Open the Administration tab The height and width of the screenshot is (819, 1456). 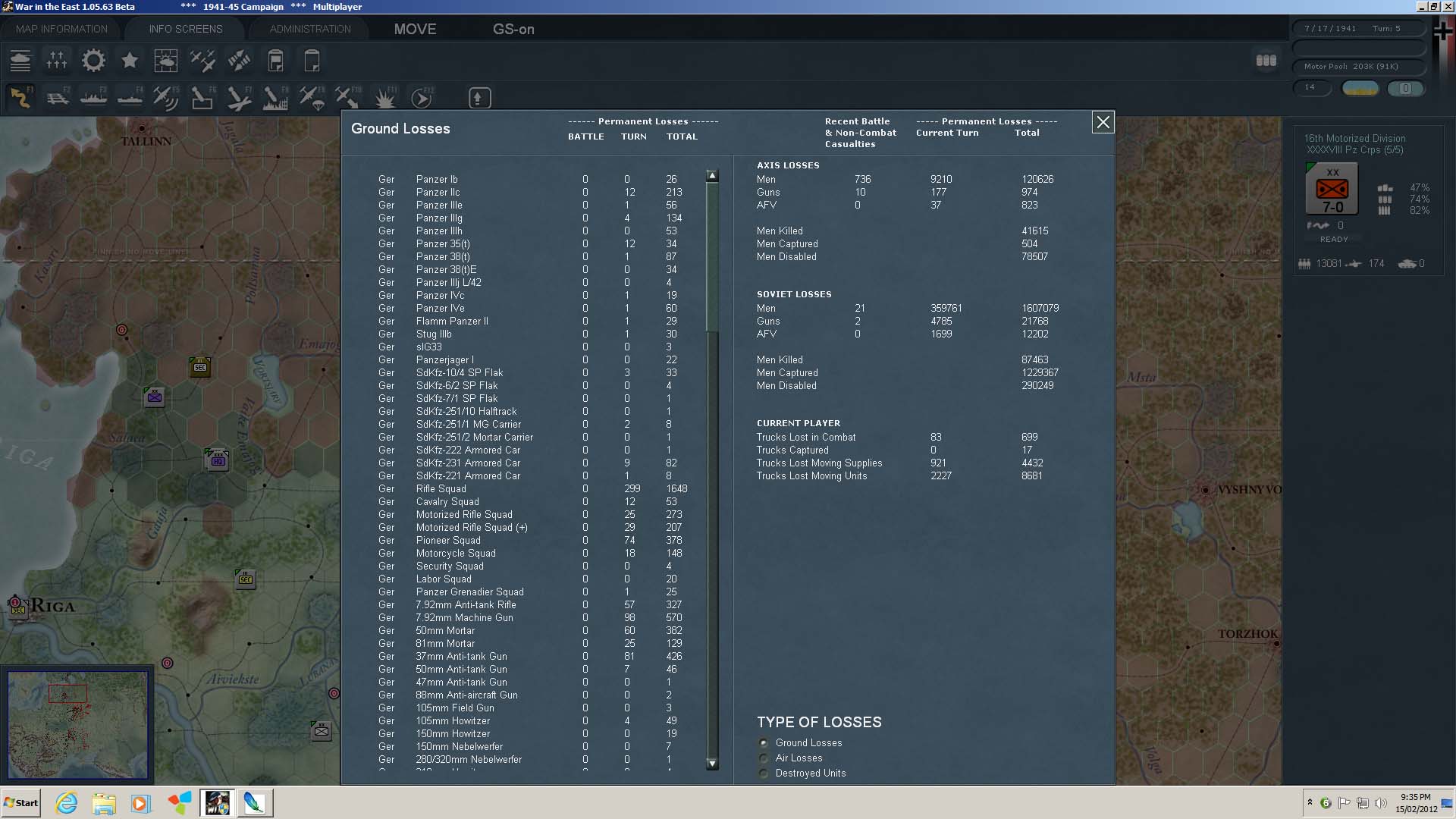(310, 29)
